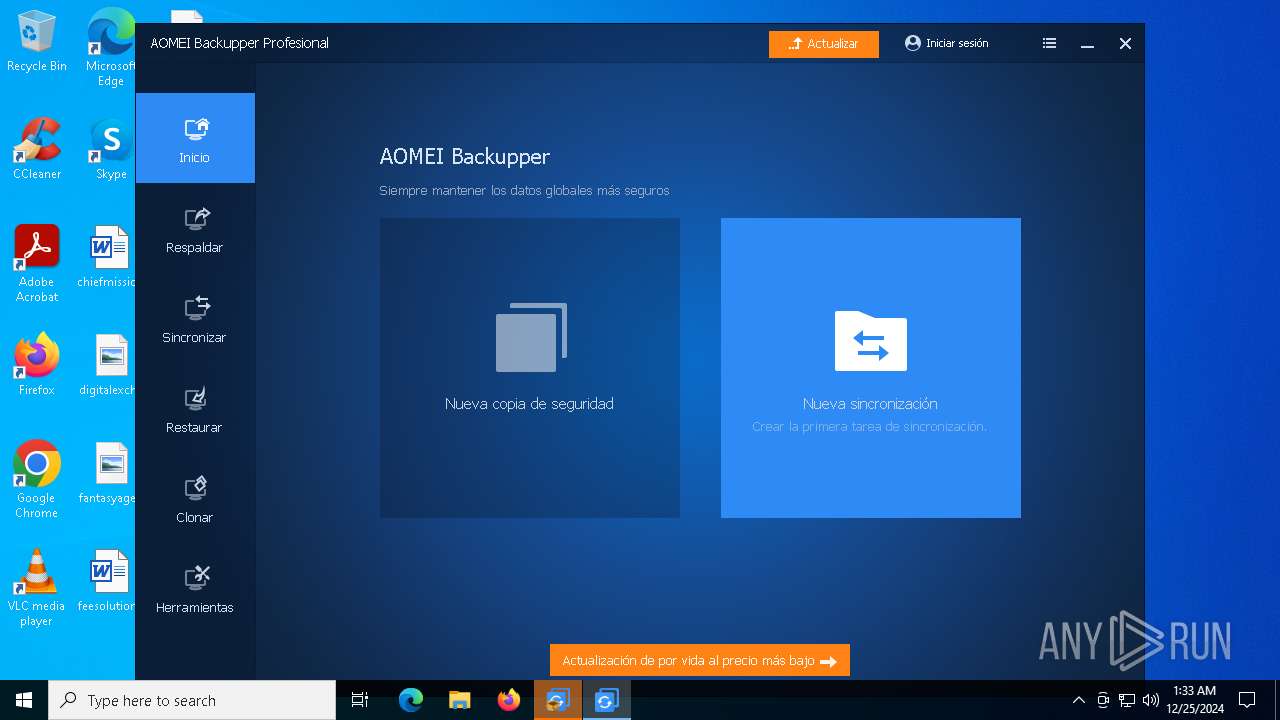This screenshot has width=1280, height=720.
Task: Select the Clonar sidebar tab
Action: [195, 499]
